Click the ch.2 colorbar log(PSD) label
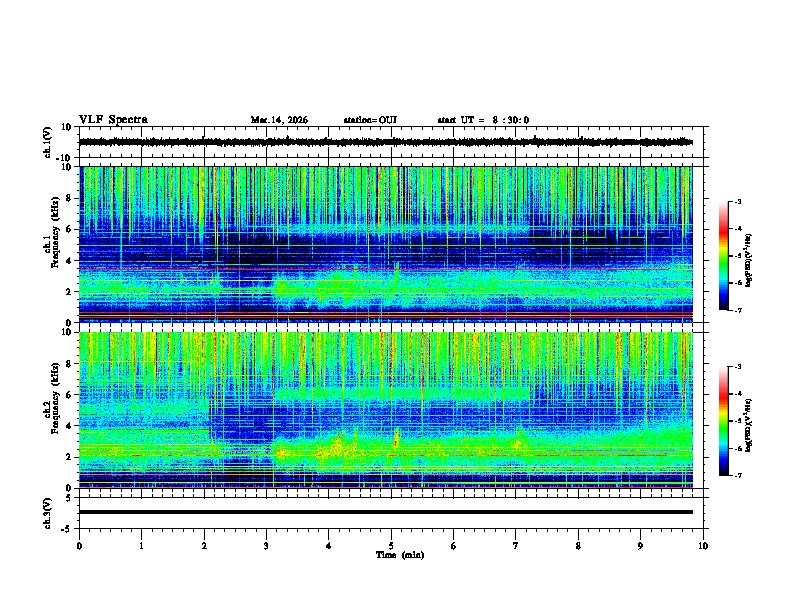 pyautogui.click(x=749, y=425)
